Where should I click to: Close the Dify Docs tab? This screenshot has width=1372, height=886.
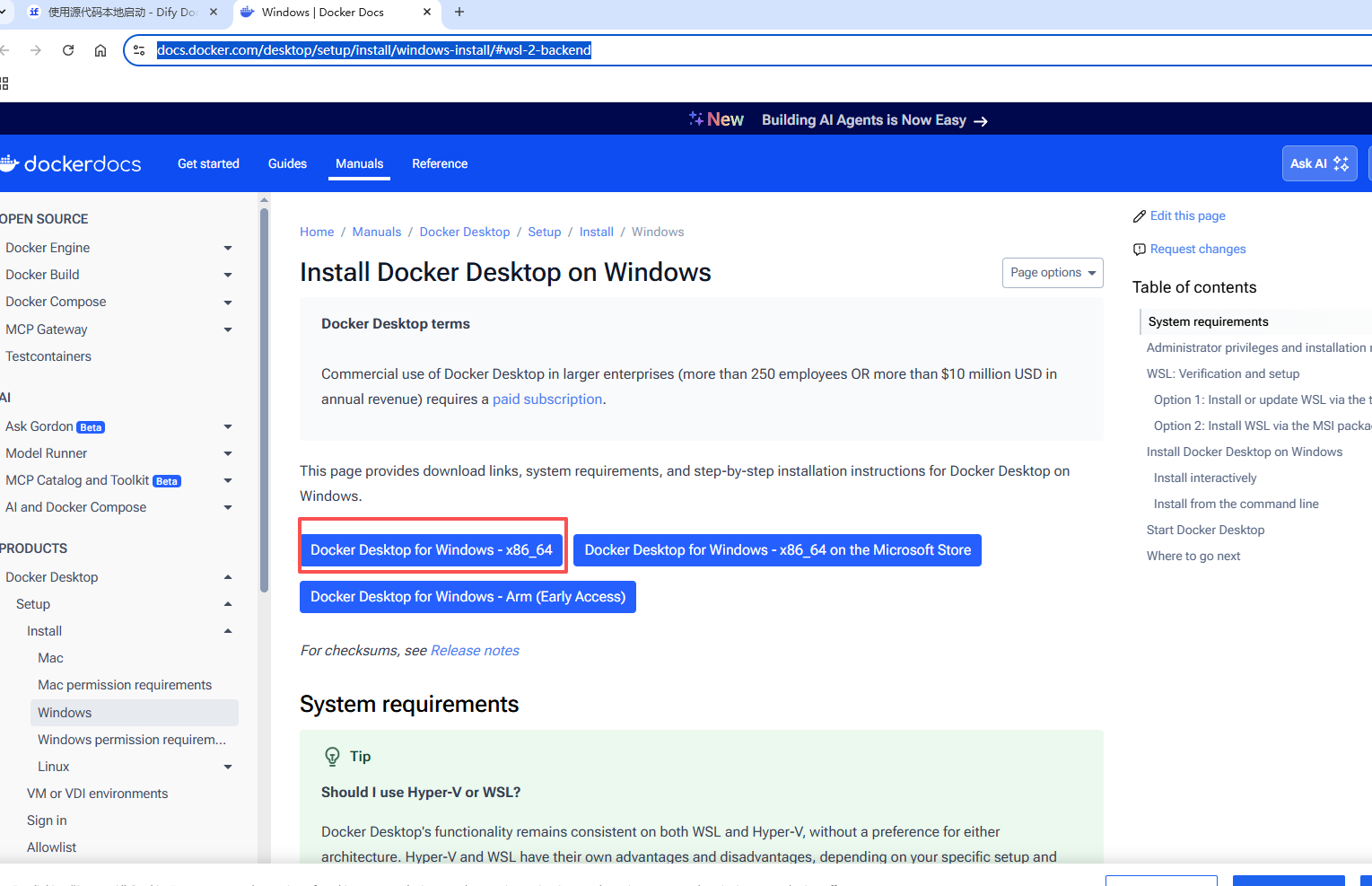point(214,12)
